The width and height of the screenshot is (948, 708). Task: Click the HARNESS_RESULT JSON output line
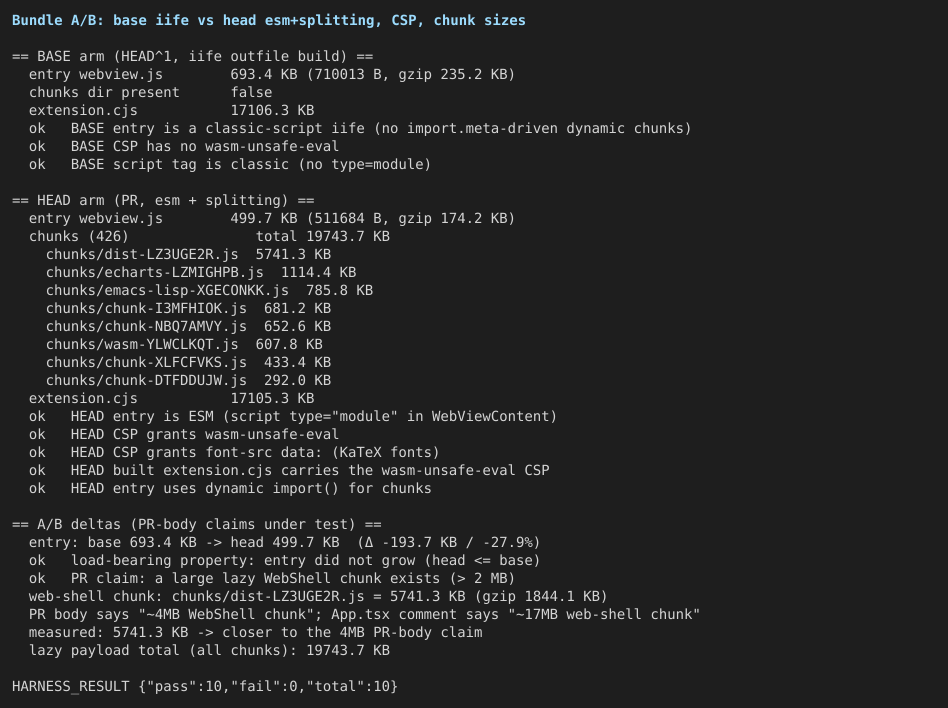tap(205, 686)
